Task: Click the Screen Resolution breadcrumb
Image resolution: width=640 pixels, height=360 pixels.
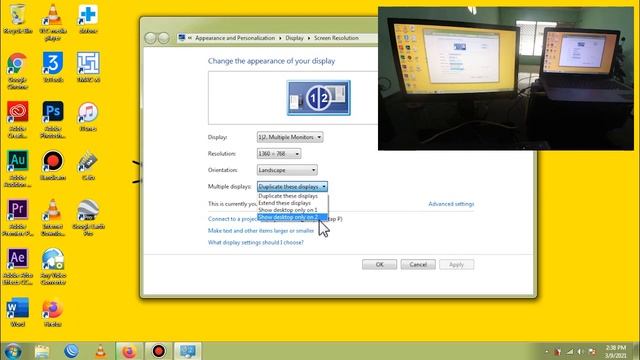Action: click(x=336, y=38)
